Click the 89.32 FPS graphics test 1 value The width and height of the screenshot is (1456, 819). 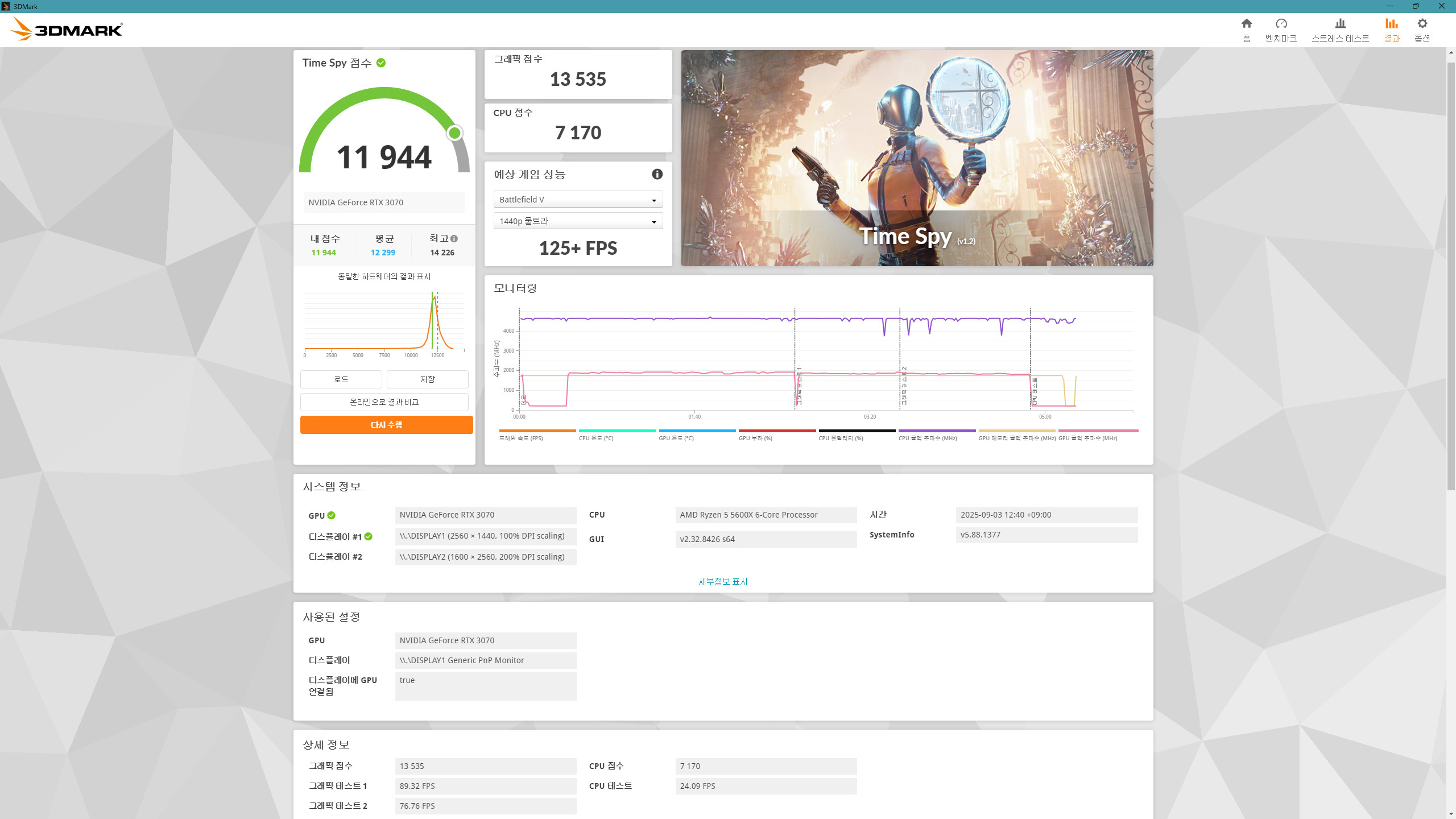[x=486, y=786]
